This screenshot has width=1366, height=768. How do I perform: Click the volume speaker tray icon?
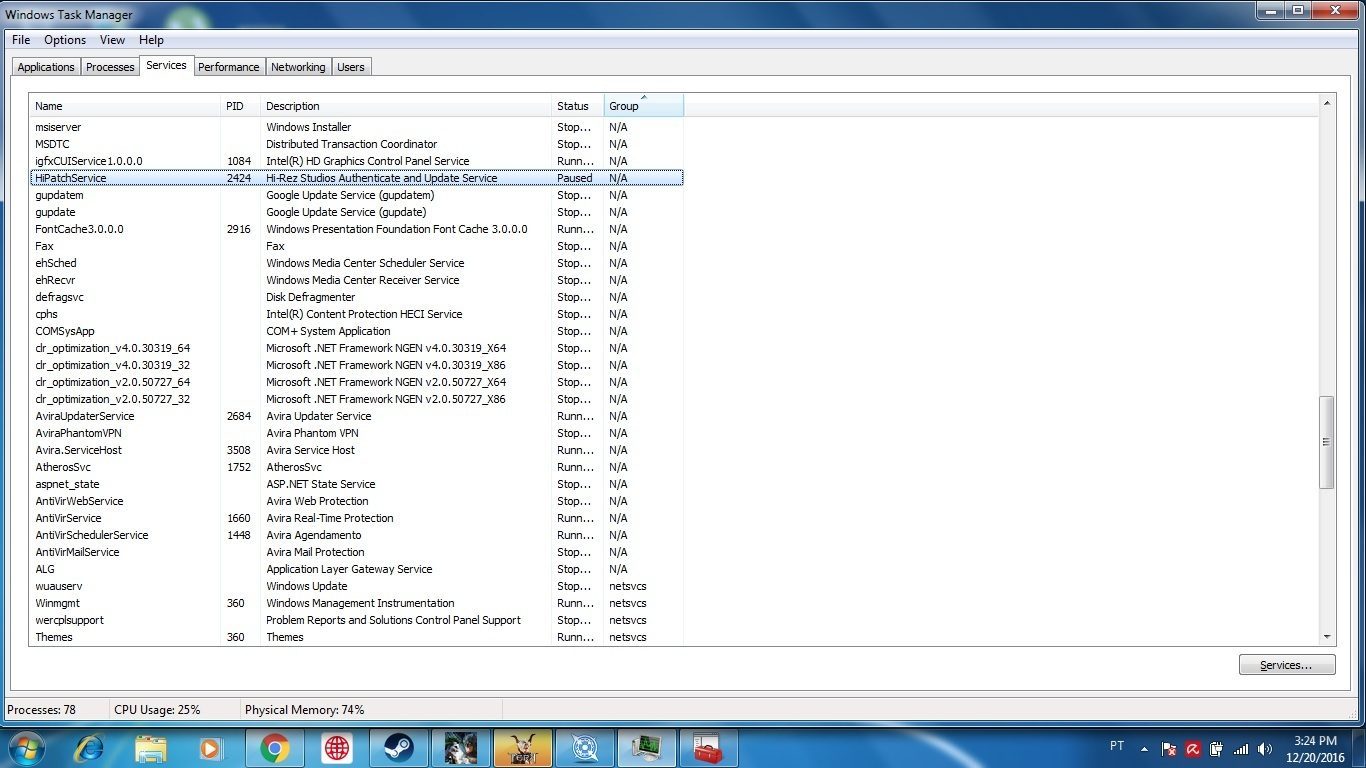(1265, 748)
